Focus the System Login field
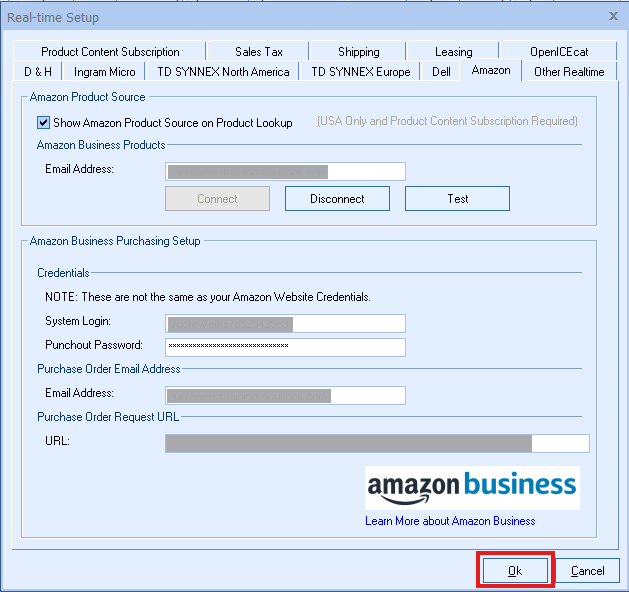Viewport: 629px width, 592px height. tap(285, 324)
